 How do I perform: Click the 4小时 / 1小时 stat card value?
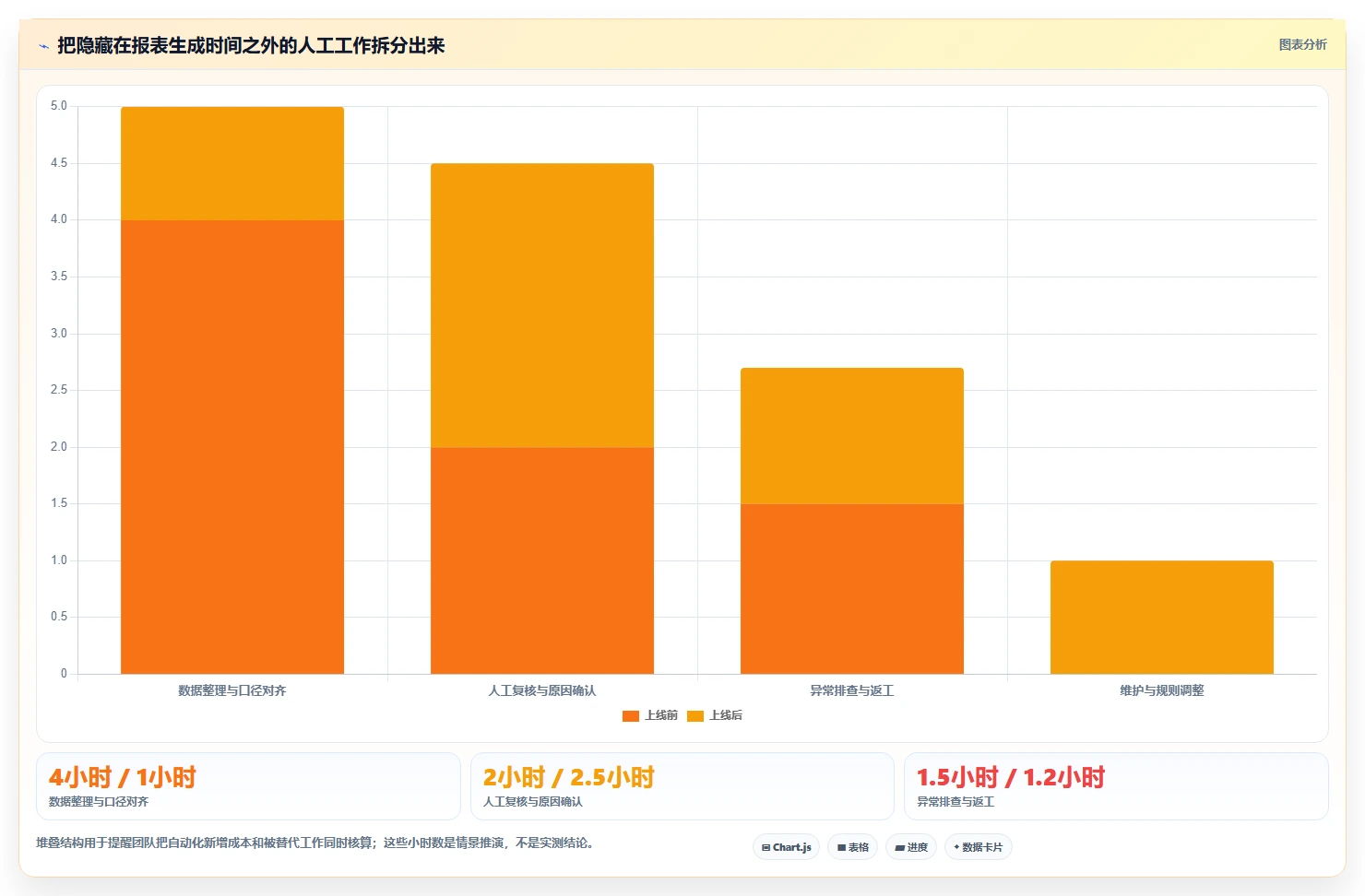point(123,777)
